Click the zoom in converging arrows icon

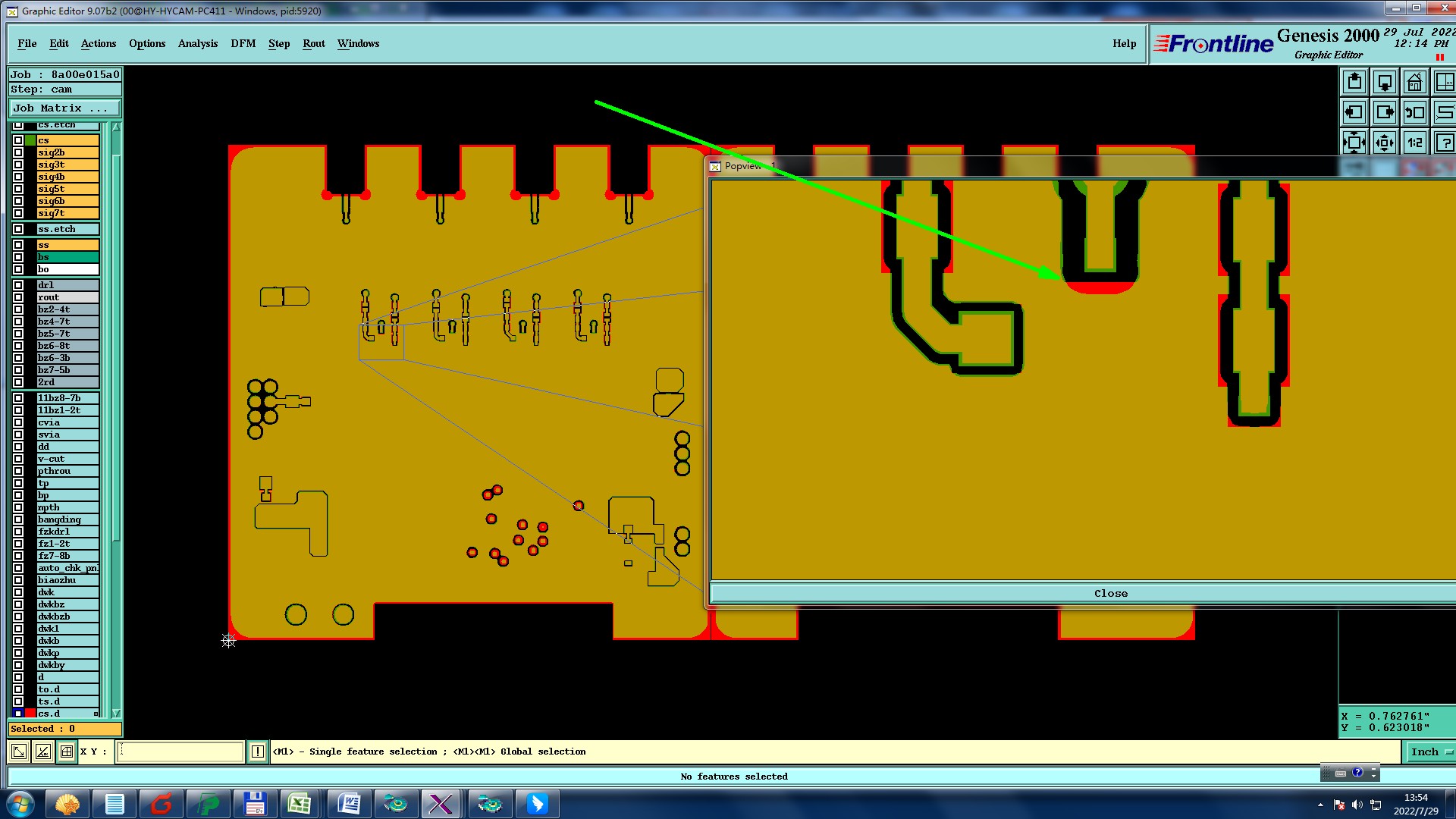tap(1385, 143)
